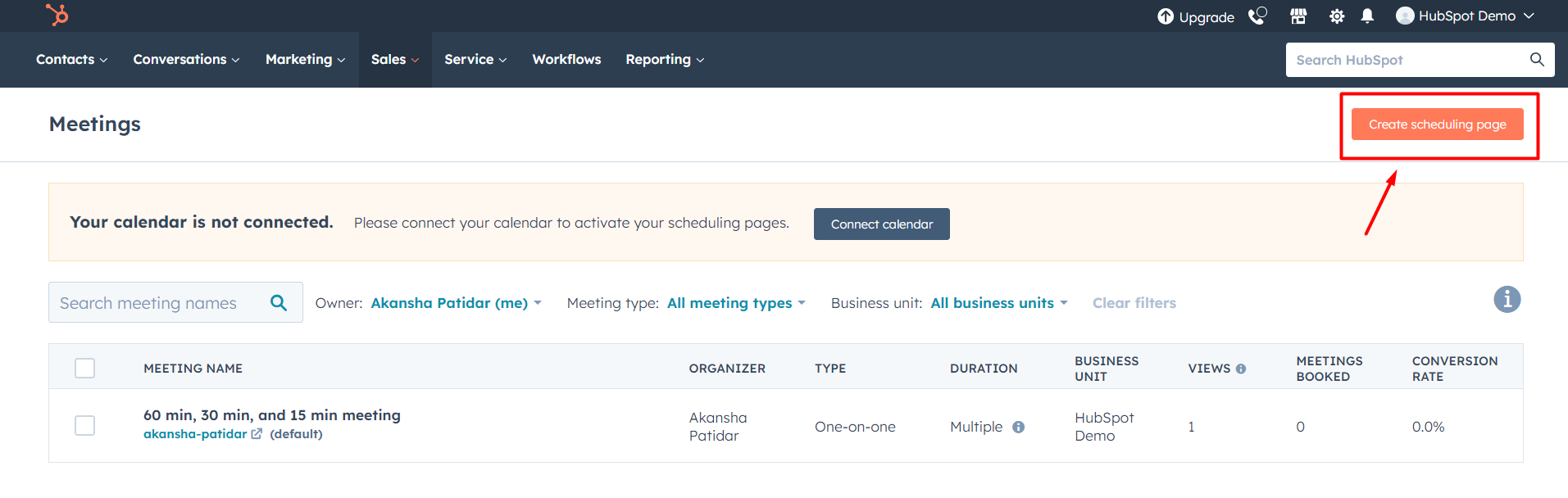Click the ORGANIZER column header

(x=727, y=369)
